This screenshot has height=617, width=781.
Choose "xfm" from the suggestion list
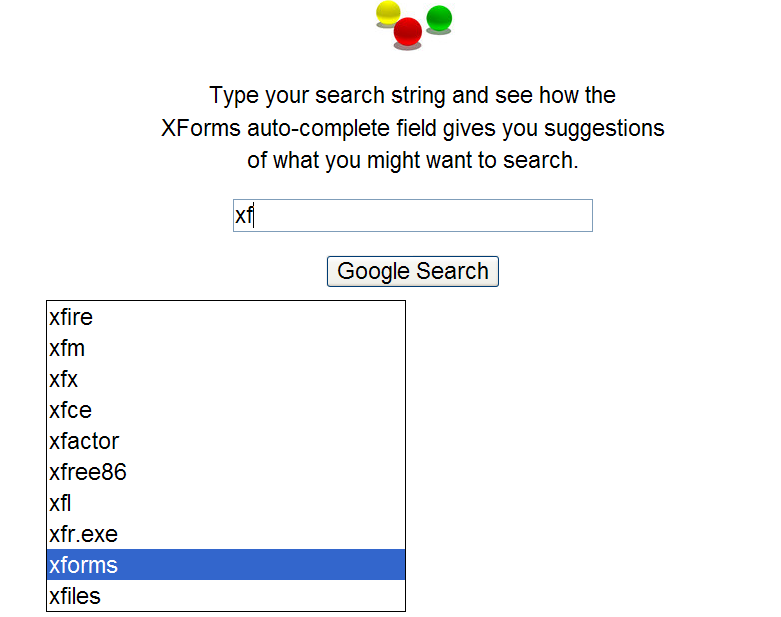(67, 349)
